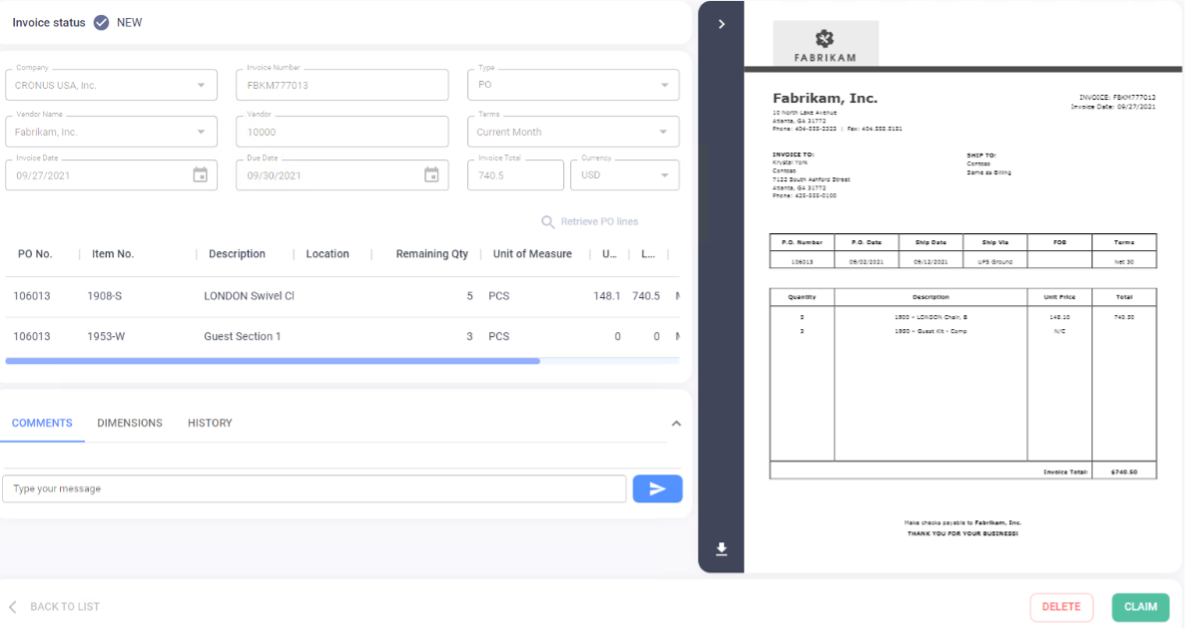Image resolution: width=1188 pixels, height=632 pixels.
Task: Open the Invoice Date calendar picker
Action: point(200,175)
